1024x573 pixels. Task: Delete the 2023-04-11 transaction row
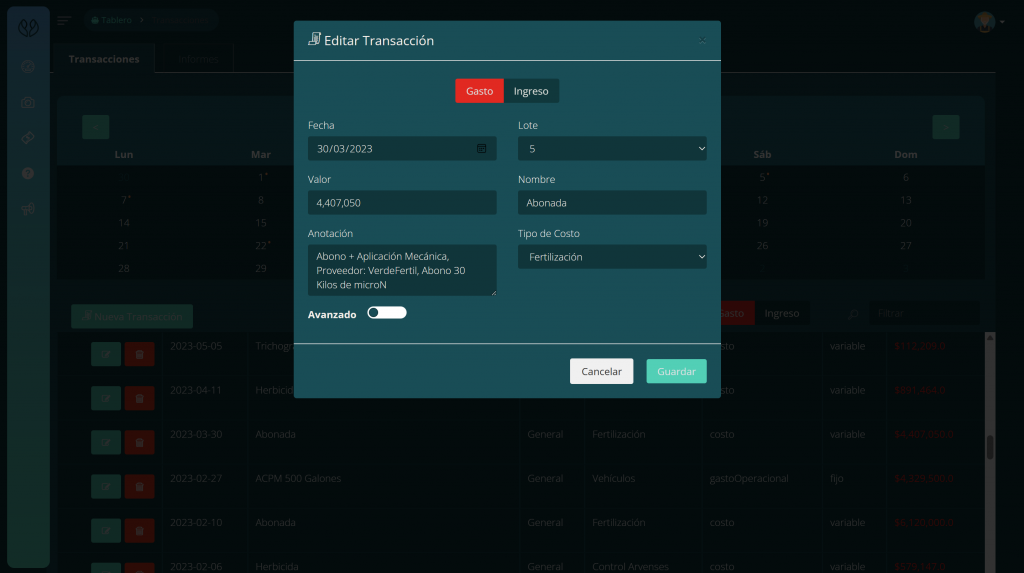(139, 398)
